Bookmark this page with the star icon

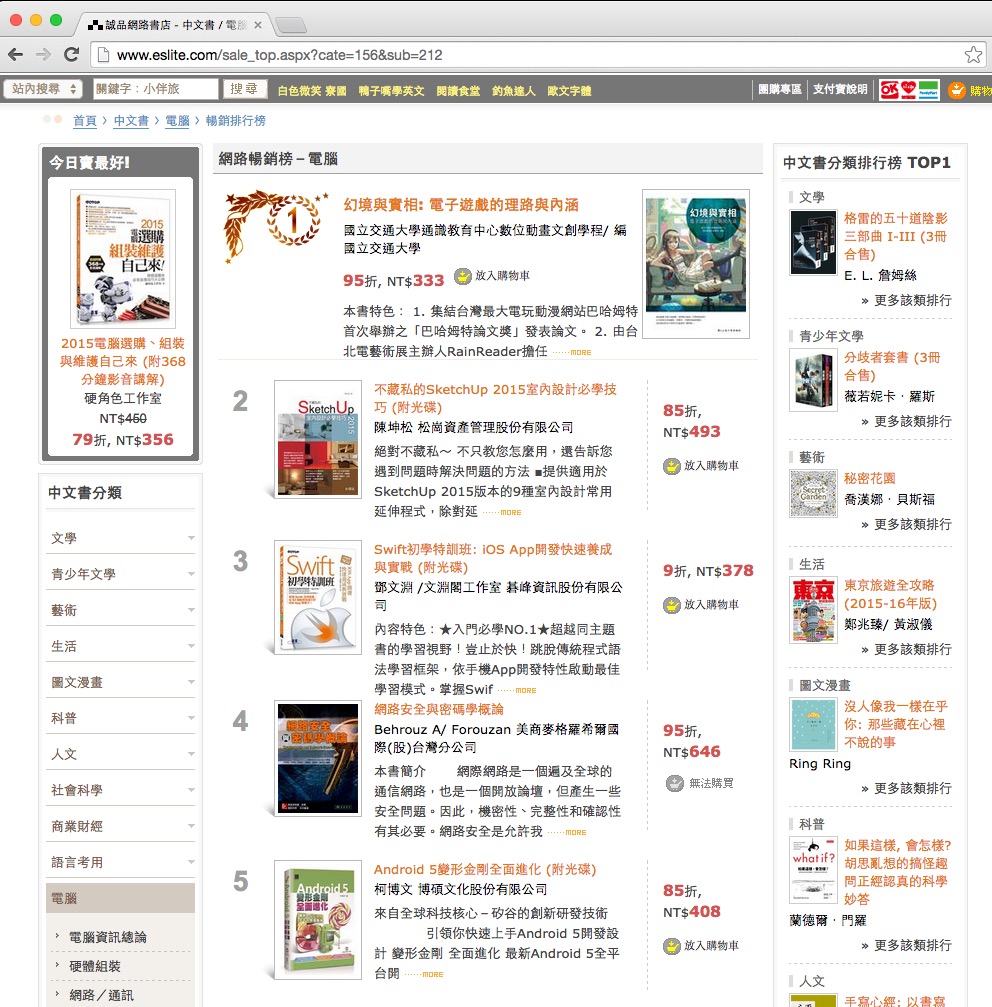click(973, 55)
